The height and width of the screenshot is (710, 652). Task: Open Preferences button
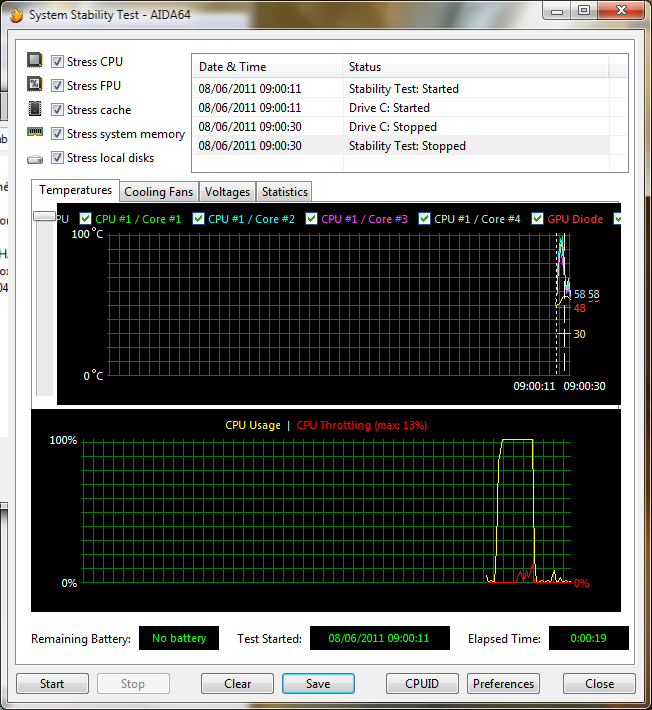503,683
